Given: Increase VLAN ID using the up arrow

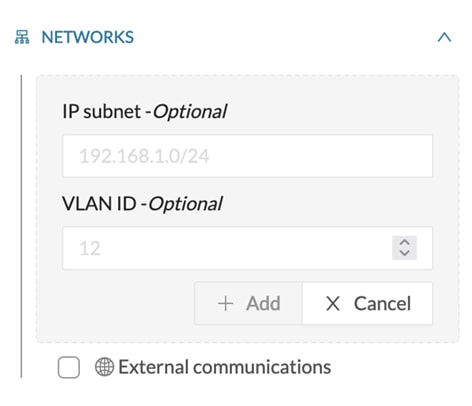Looking at the screenshot, I should click(x=405, y=243).
